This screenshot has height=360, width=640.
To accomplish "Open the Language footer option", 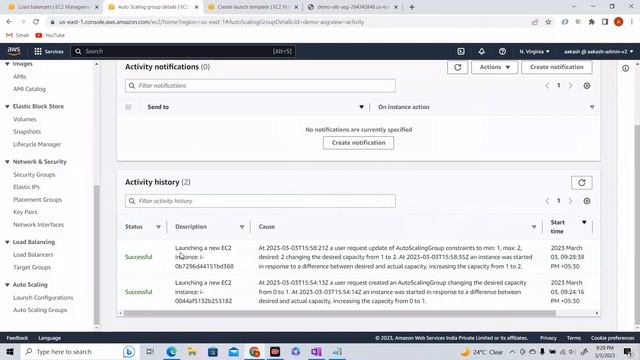I will tap(49, 338).
